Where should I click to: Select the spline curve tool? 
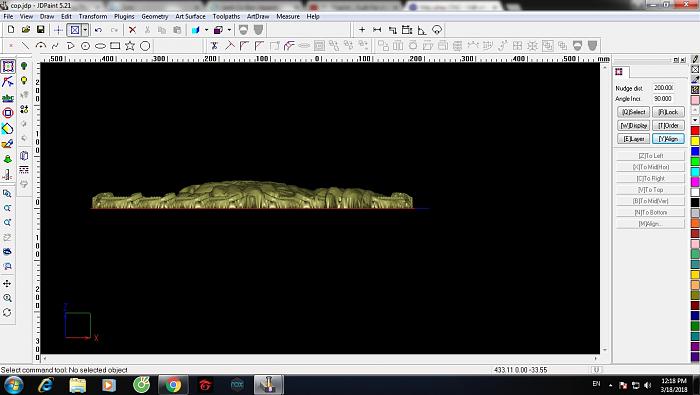(55, 46)
